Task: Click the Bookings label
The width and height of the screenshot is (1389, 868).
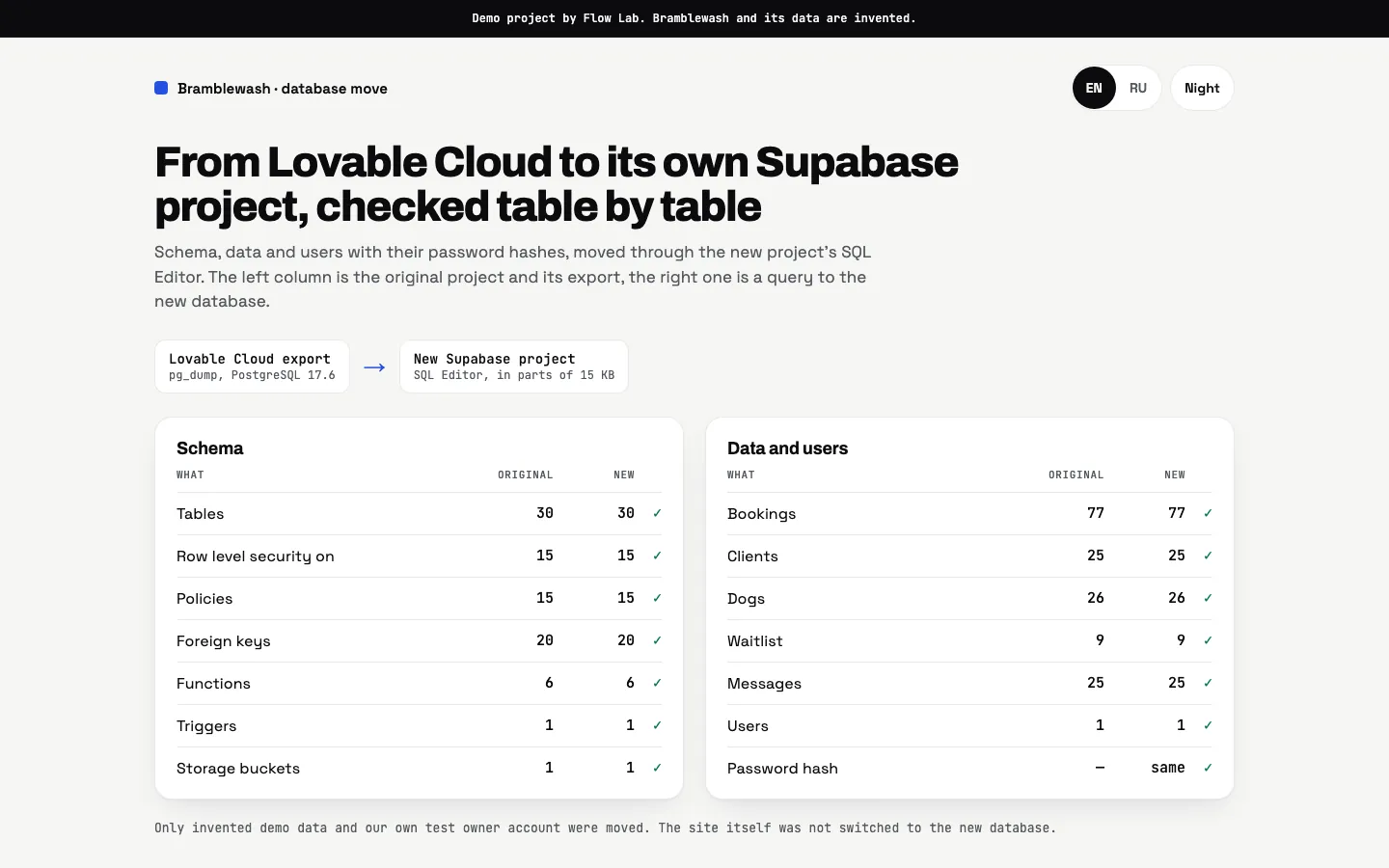Action: point(761,514)
